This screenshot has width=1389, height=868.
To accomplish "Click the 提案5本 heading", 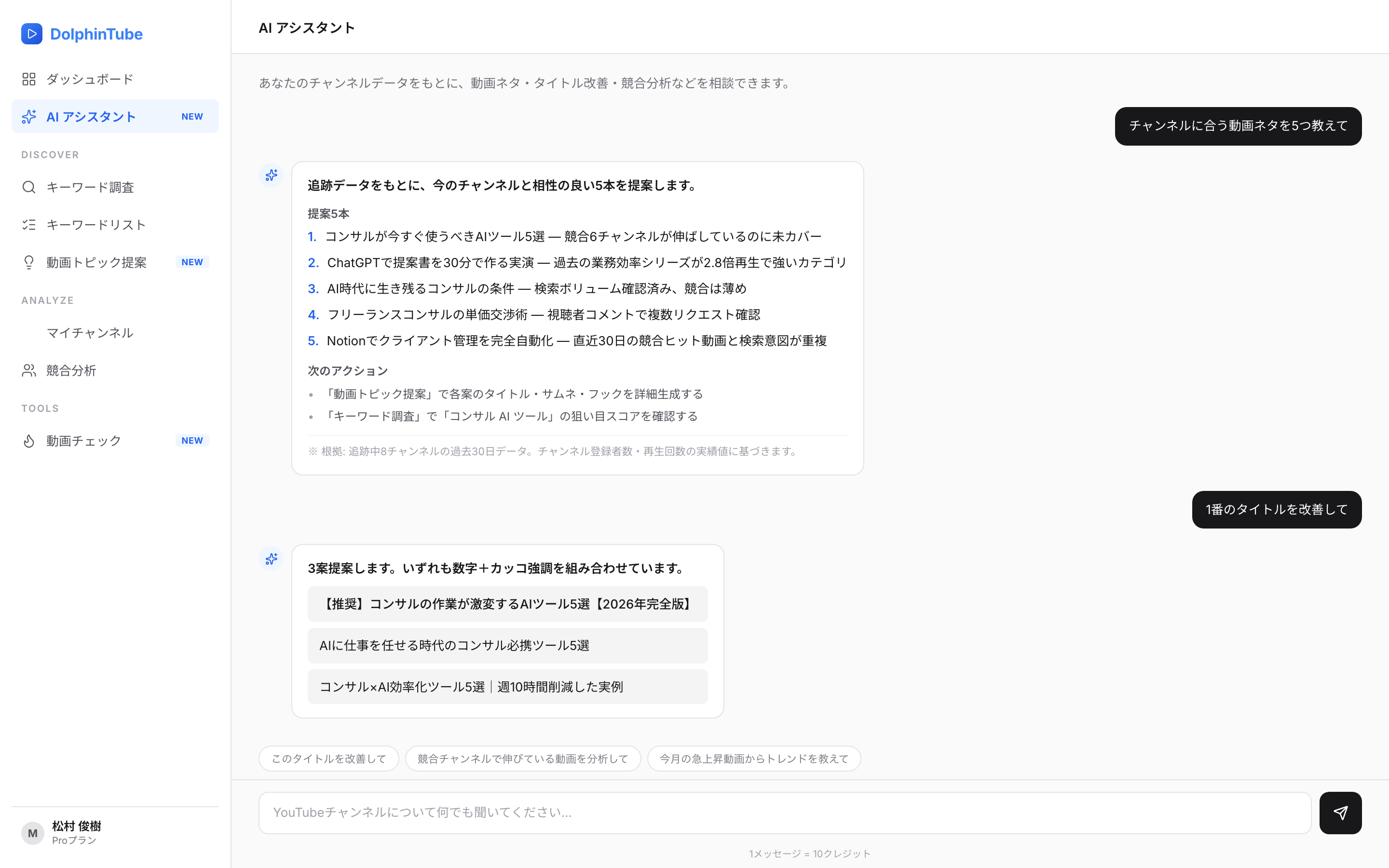I will [x=328, y=214].
